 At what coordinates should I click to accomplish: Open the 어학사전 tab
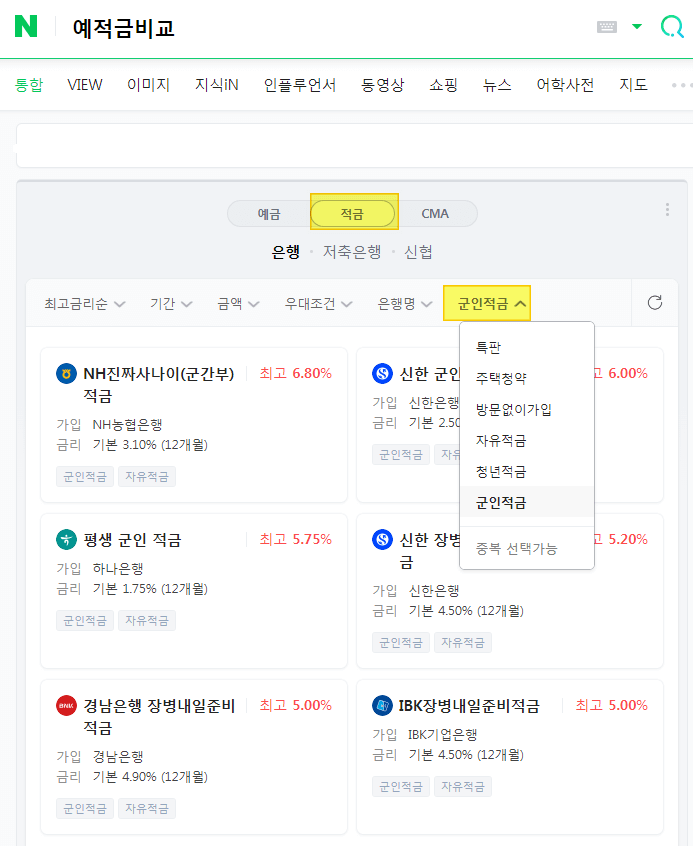coord(565,85)
